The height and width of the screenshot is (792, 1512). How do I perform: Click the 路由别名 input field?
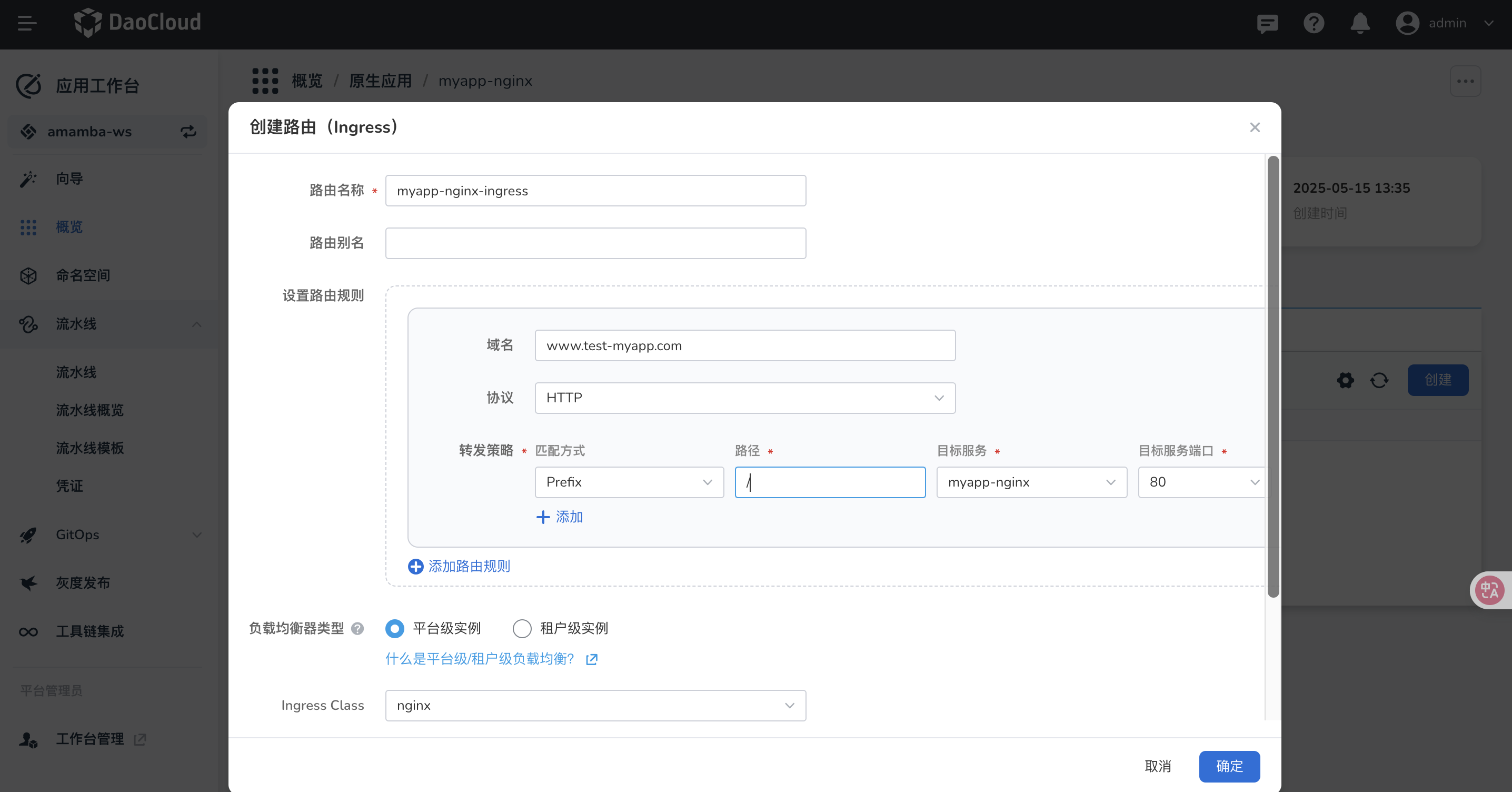click(x=595, y=243)
